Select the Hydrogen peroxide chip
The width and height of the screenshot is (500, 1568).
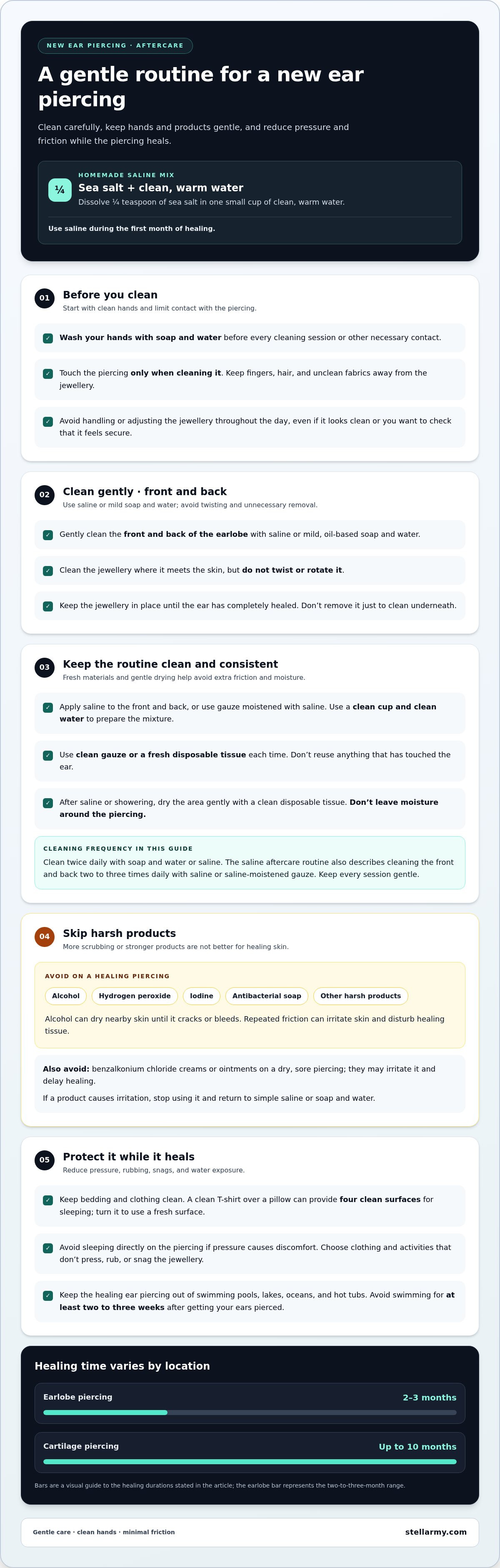coord(135,996)
